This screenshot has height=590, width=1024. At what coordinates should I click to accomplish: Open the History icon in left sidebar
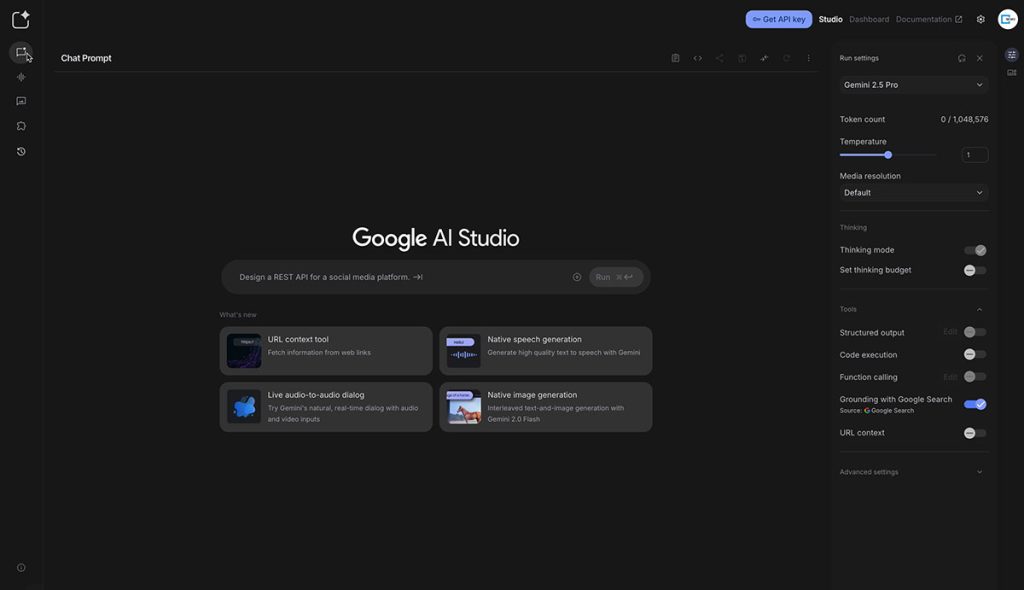click(21, 151)
